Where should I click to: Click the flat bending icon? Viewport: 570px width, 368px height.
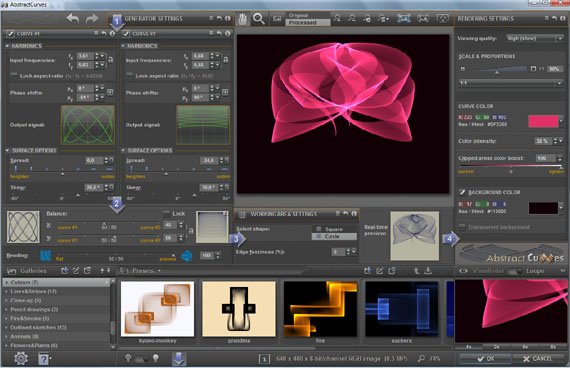pyautogui.click(x=46, y=256)
